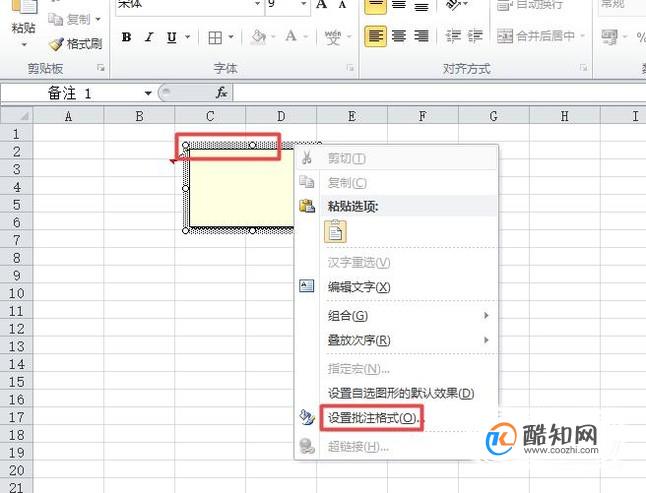Screen dimensions: 646x493
Task: Select column A header
Action: tap(68, 116)
